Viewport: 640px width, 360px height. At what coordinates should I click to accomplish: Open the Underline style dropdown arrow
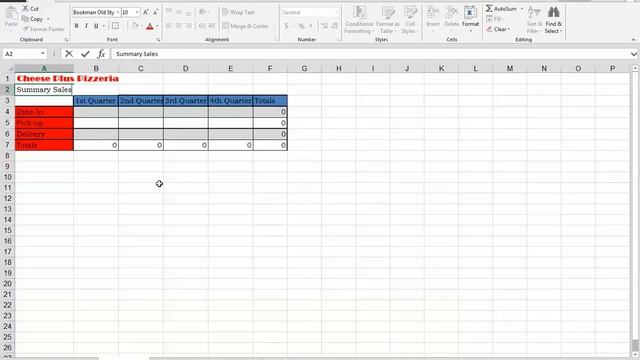[x=104, y=26]
